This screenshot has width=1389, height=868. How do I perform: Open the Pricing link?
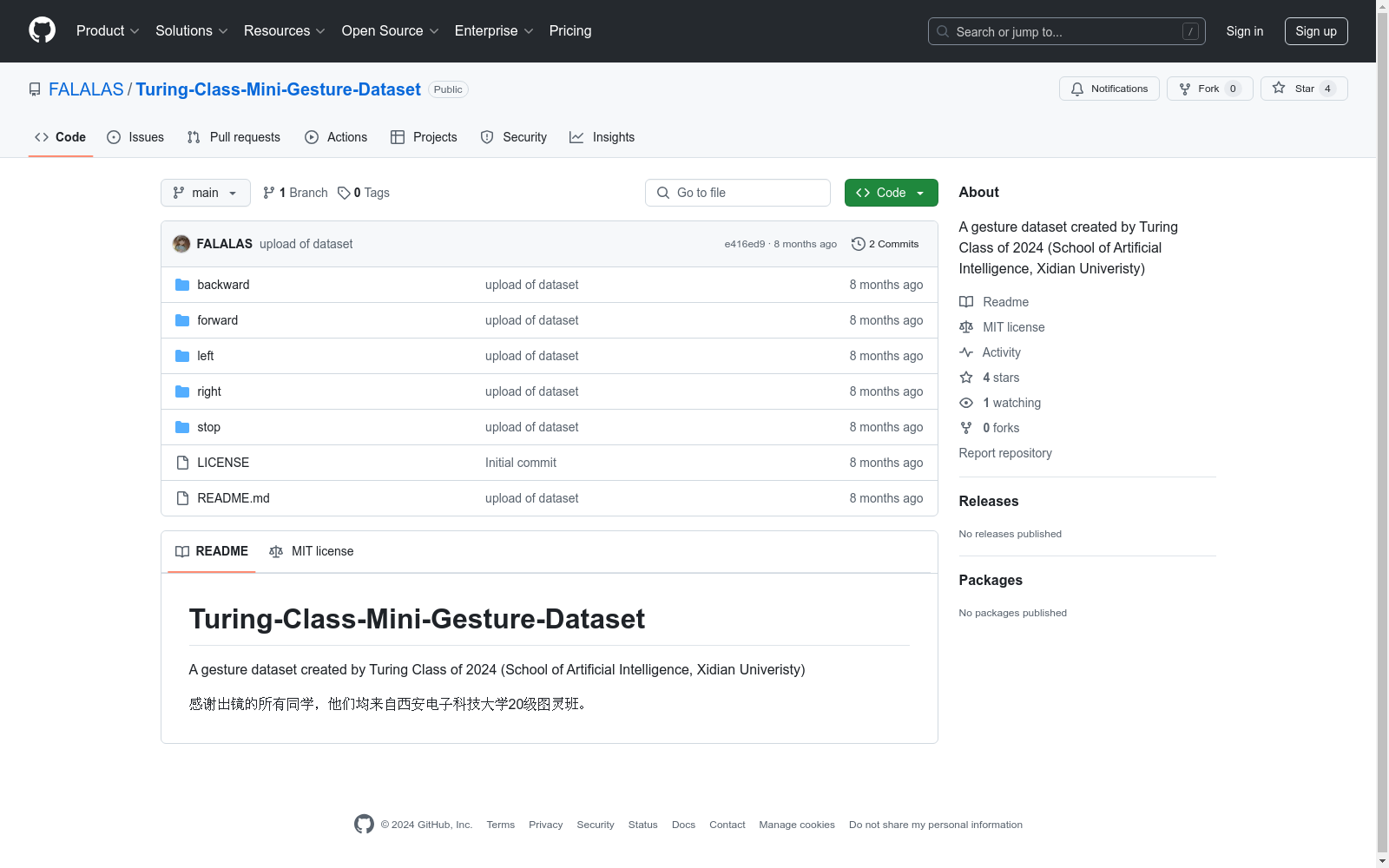pyautogui.click(x=570, y=30)
